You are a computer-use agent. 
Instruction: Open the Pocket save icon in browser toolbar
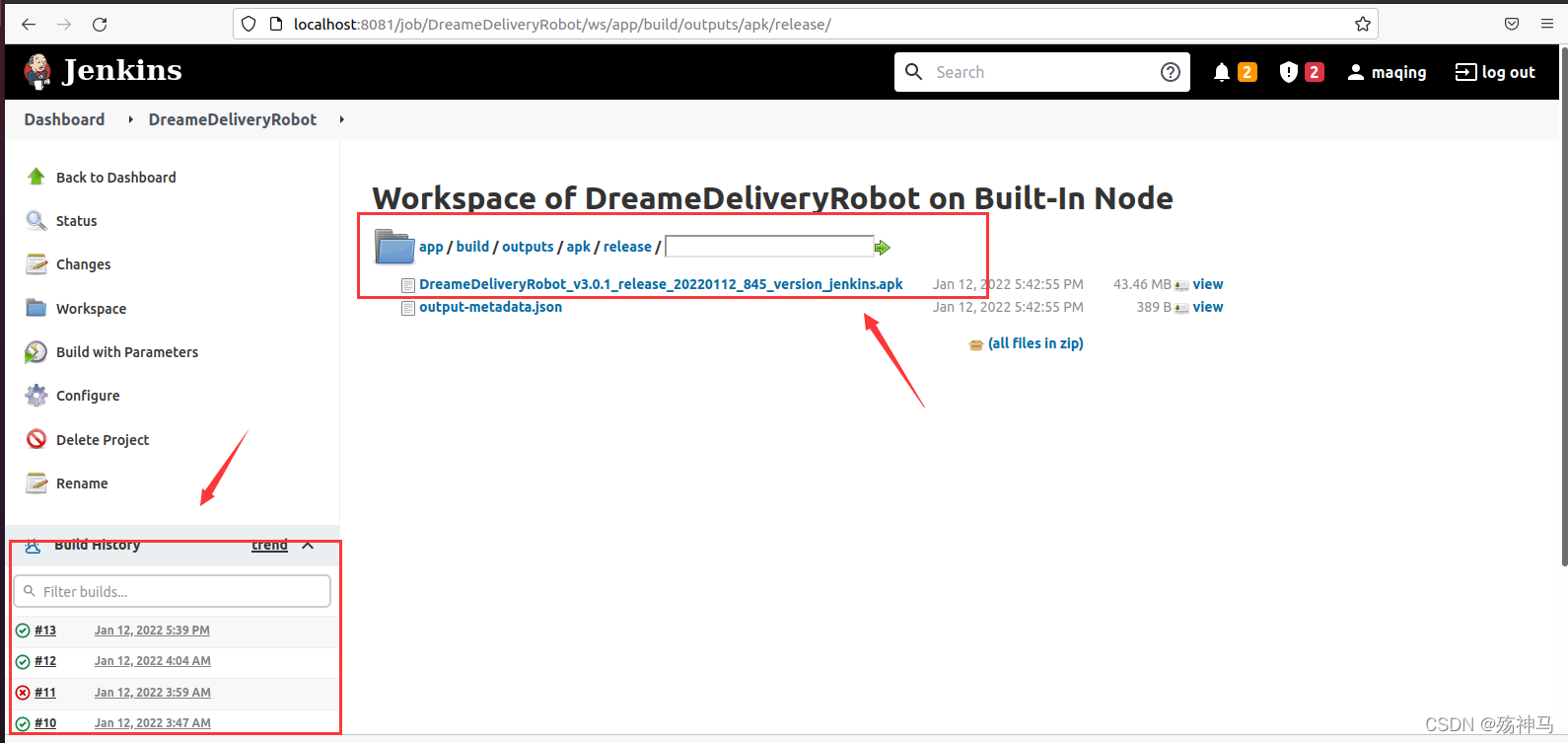click(1512, 24)
